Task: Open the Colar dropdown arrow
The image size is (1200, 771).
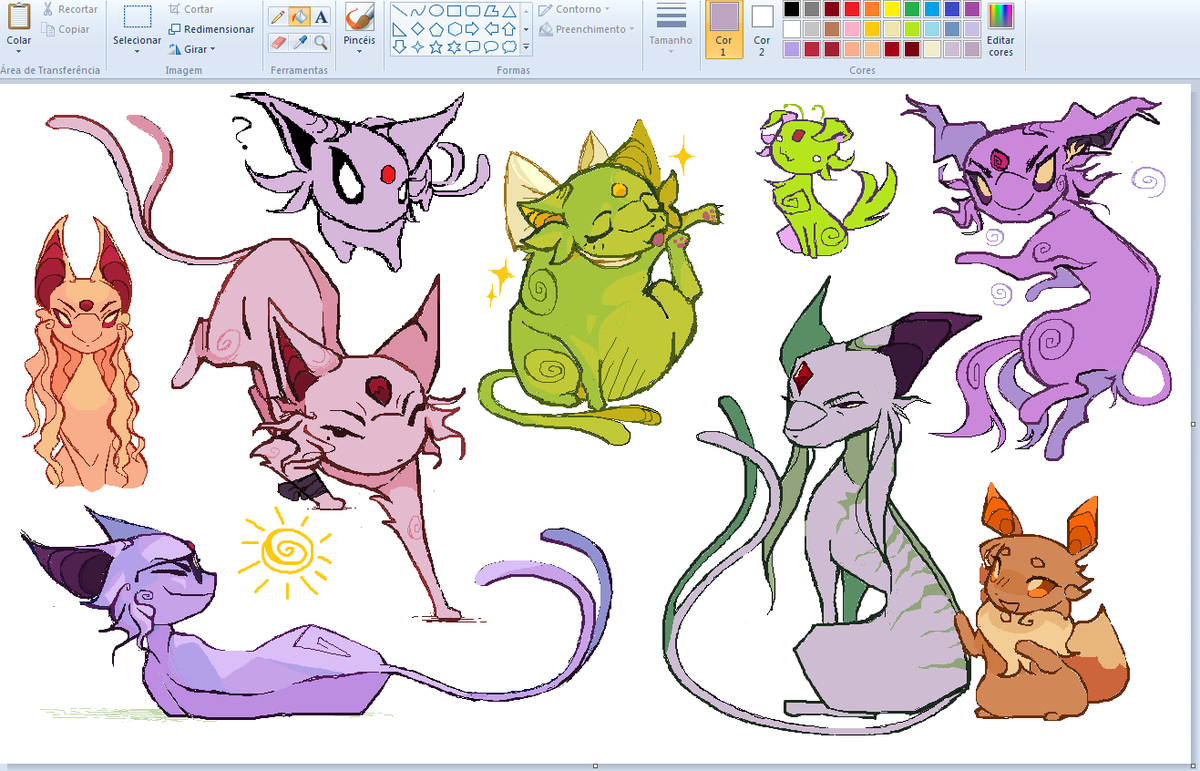Action: (x=18, y=52)
